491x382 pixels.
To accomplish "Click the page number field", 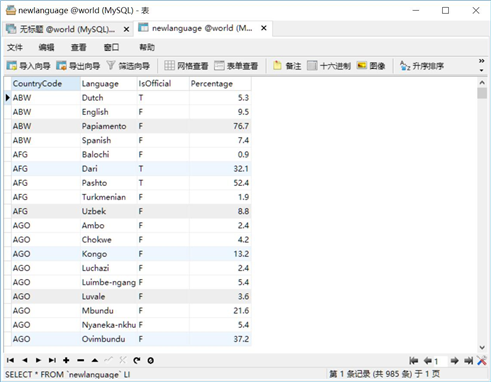I will 440,361.
